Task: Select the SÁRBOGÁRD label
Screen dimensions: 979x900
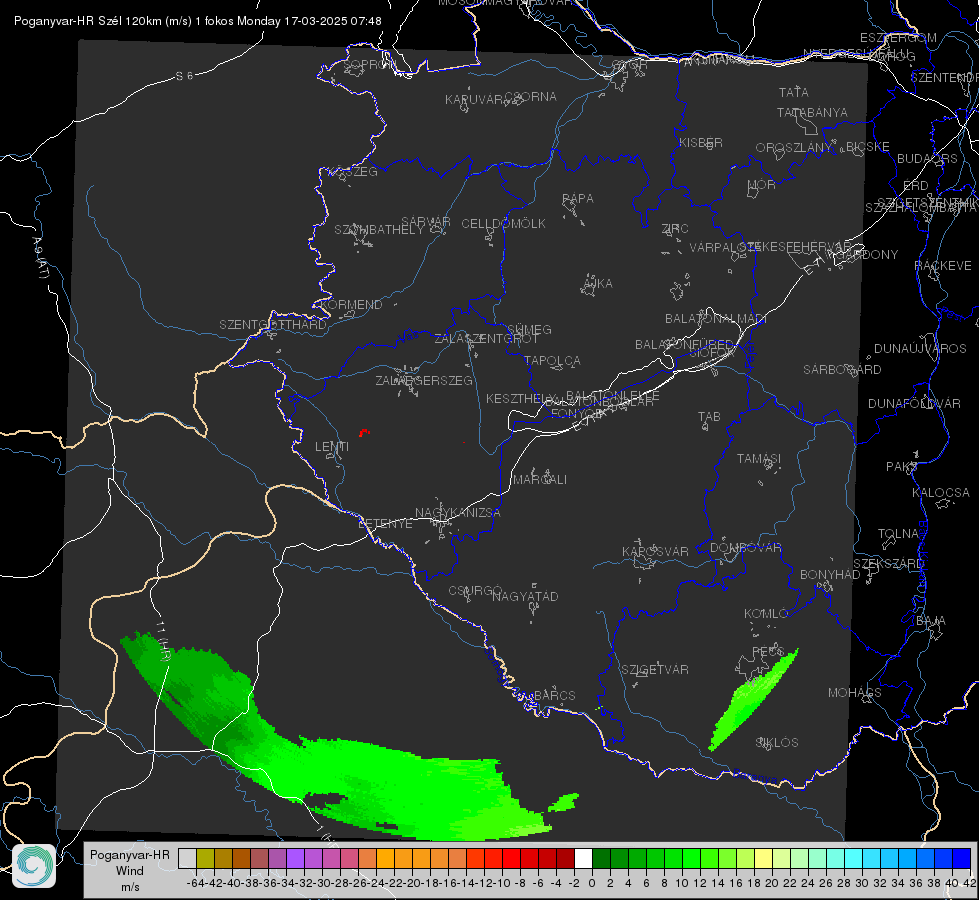Action: (x=842, y=370)
